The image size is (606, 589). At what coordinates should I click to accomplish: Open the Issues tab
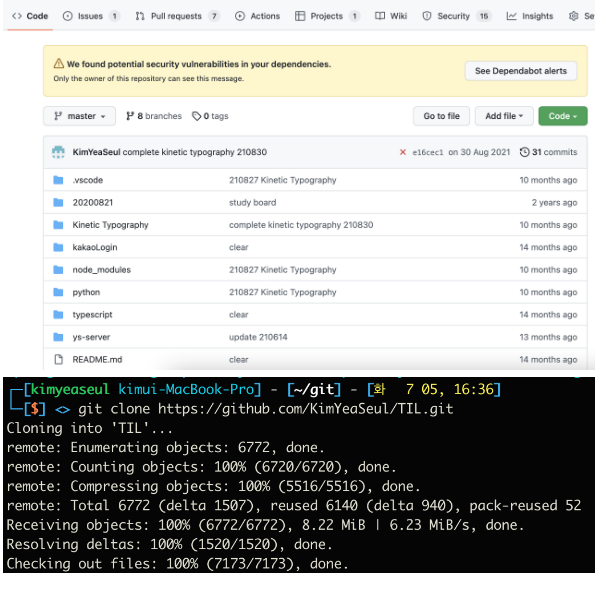point(91,16)
